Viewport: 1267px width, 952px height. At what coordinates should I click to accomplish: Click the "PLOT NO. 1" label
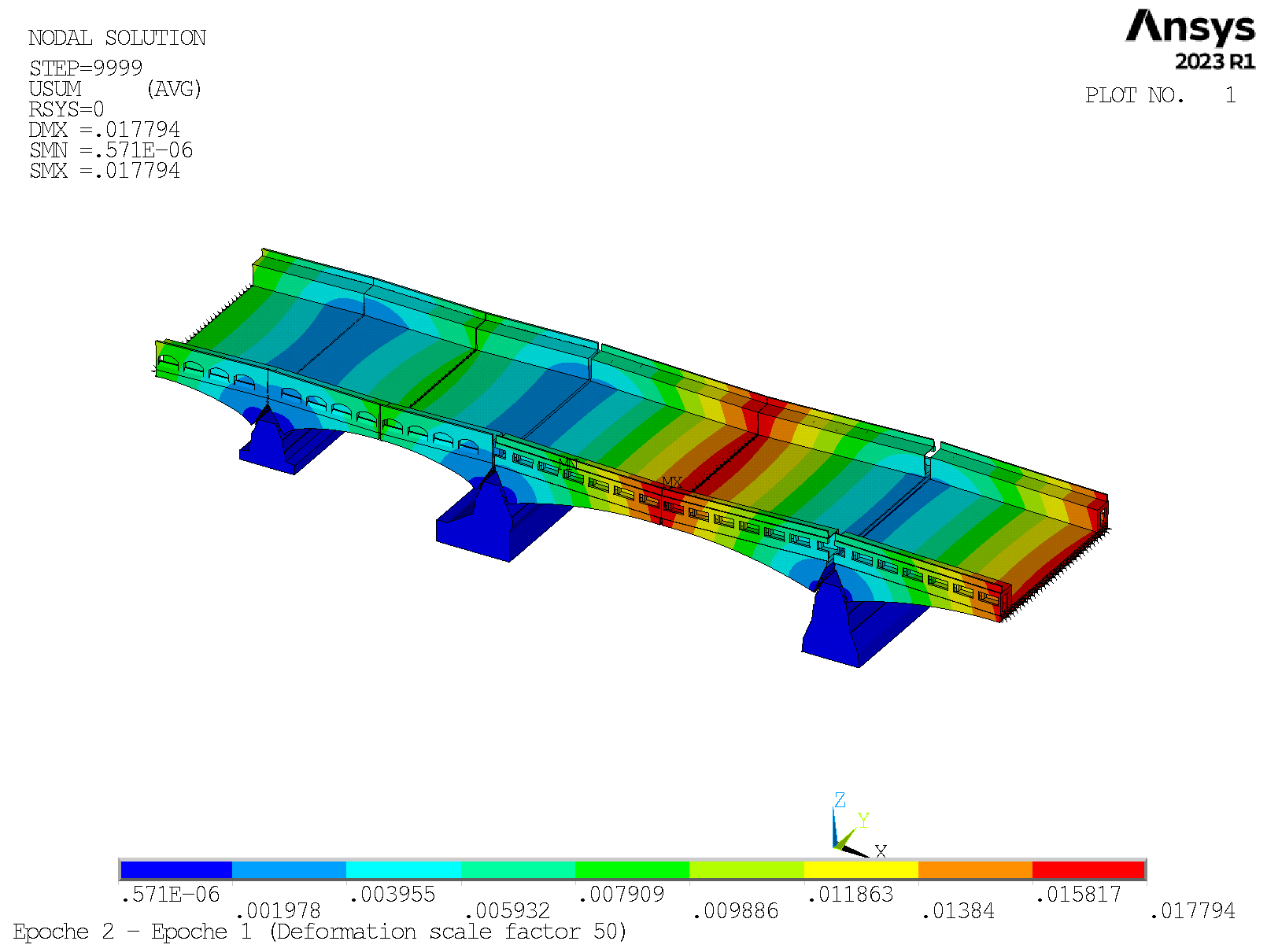click(1161, 95)
